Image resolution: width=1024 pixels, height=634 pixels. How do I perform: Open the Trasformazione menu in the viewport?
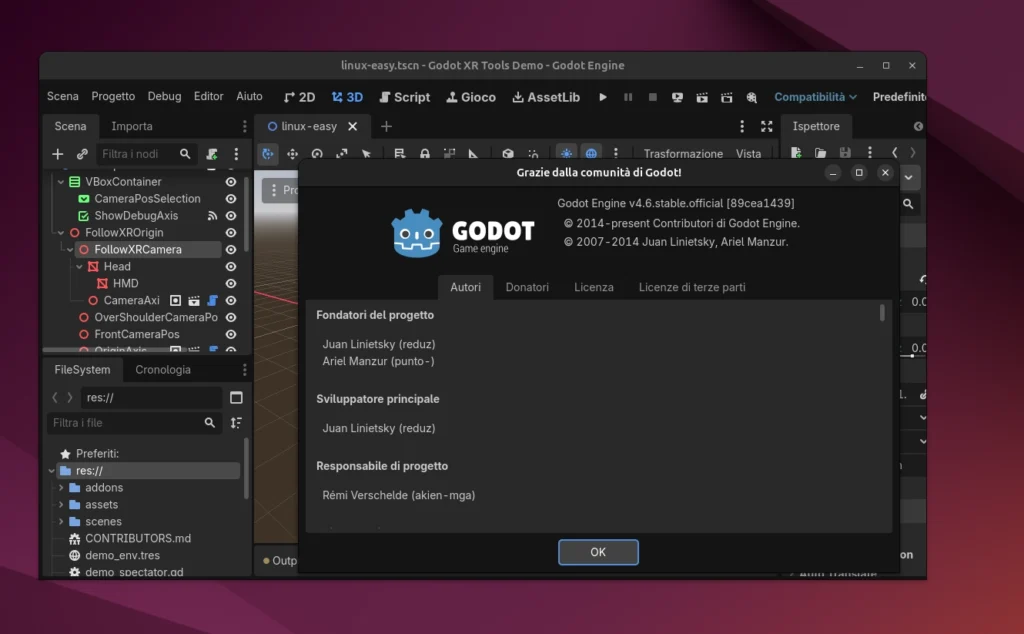tap(683, 153)
